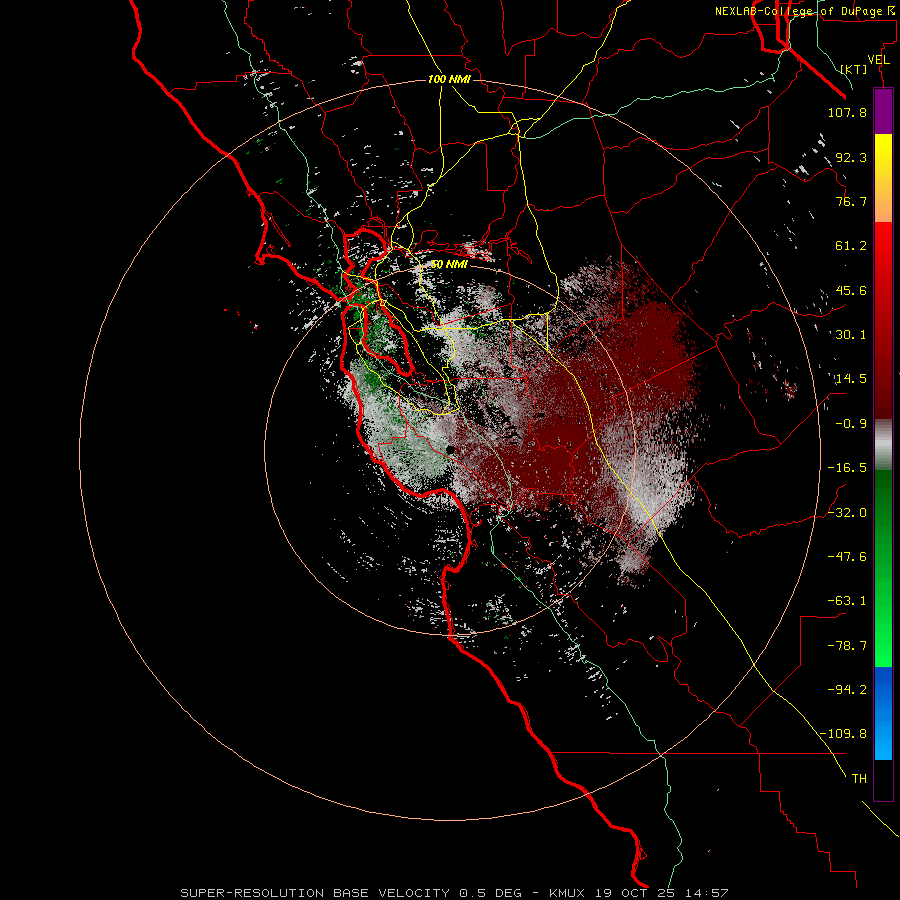900x900 pixels.
Task: Click the TH legend label
Action: [x=859, y=779]
